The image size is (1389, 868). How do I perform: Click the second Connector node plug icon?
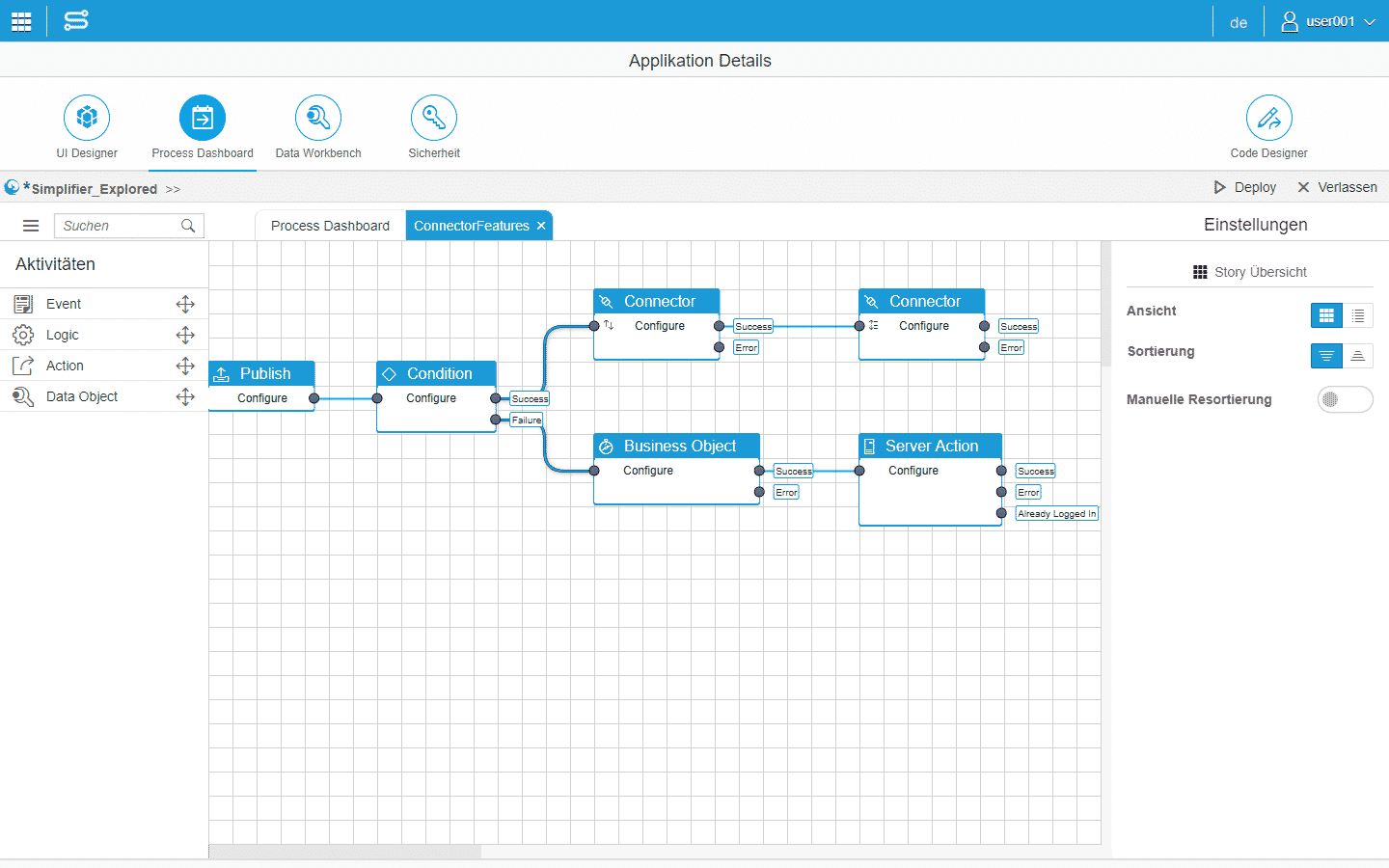click(871, 302)
